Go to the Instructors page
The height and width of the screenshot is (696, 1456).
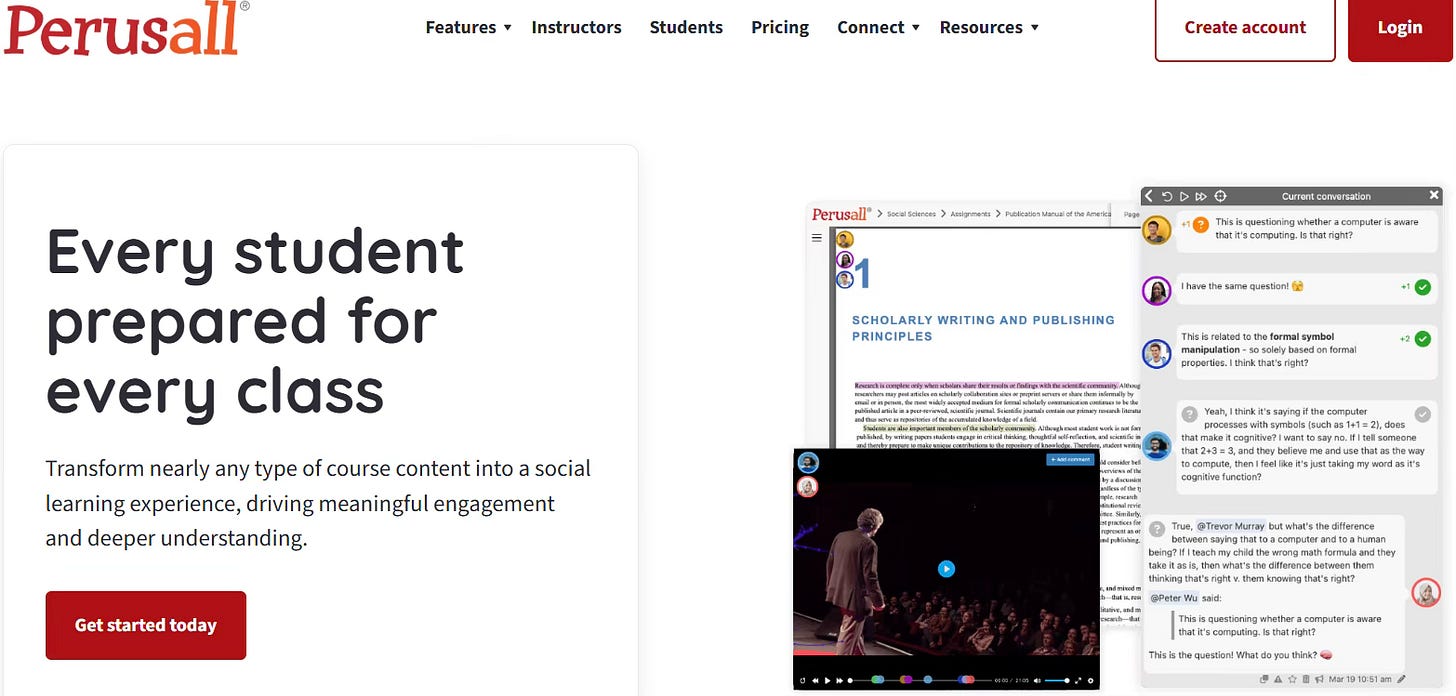pos(576,27)
